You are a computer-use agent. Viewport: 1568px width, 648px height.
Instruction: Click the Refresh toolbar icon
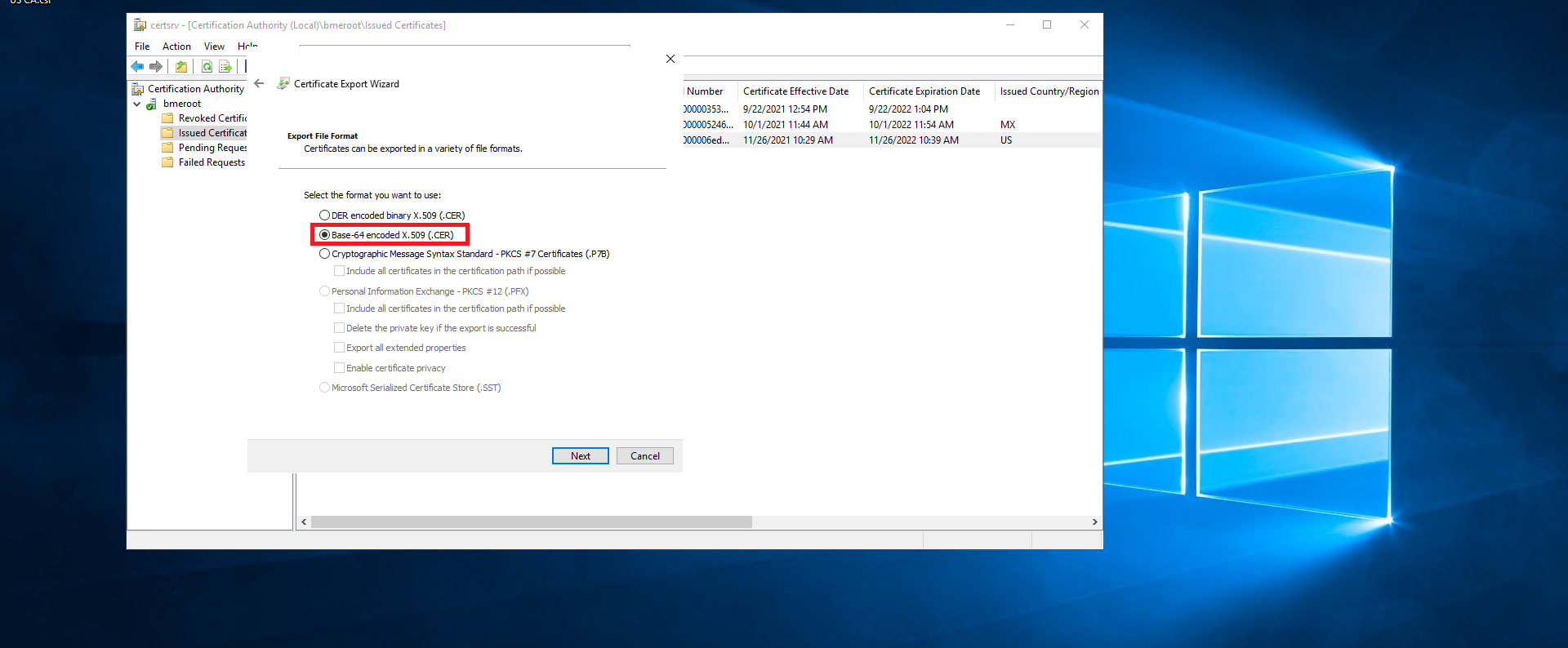(x=207, y=67)
